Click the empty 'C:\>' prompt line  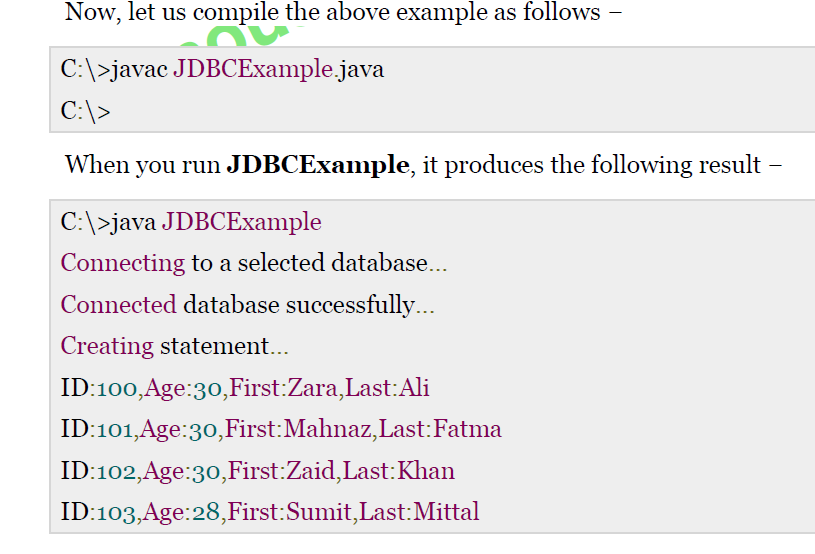coord(86,111)
